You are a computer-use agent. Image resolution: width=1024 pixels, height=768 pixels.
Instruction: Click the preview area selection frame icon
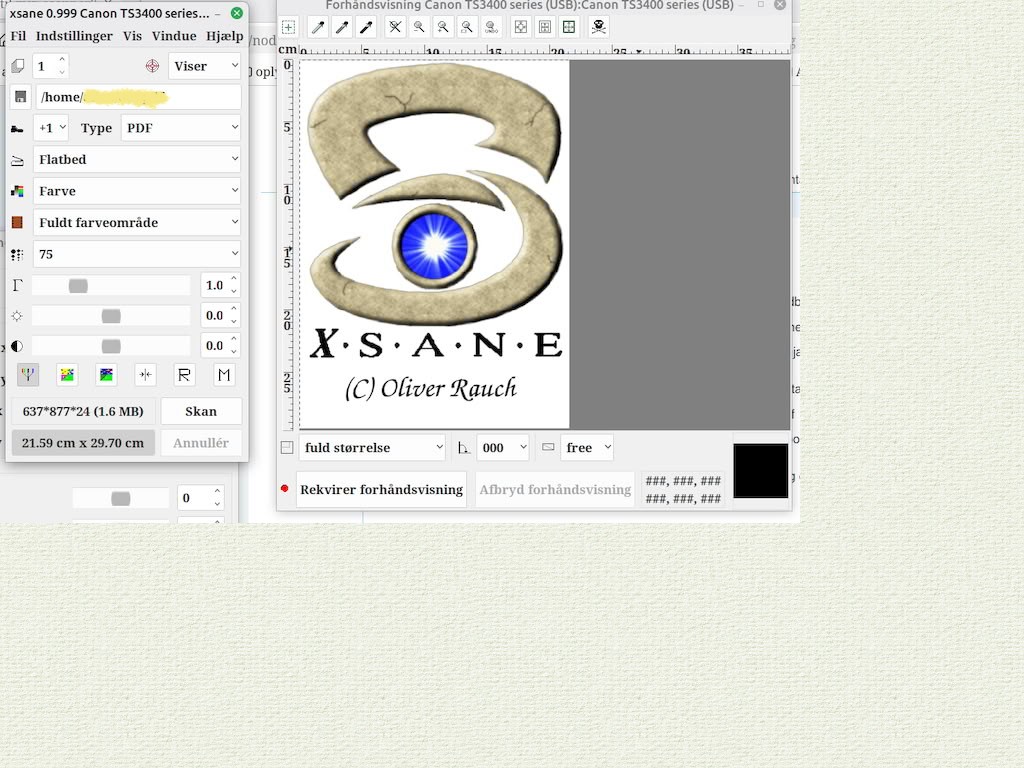tap(288, 26)
